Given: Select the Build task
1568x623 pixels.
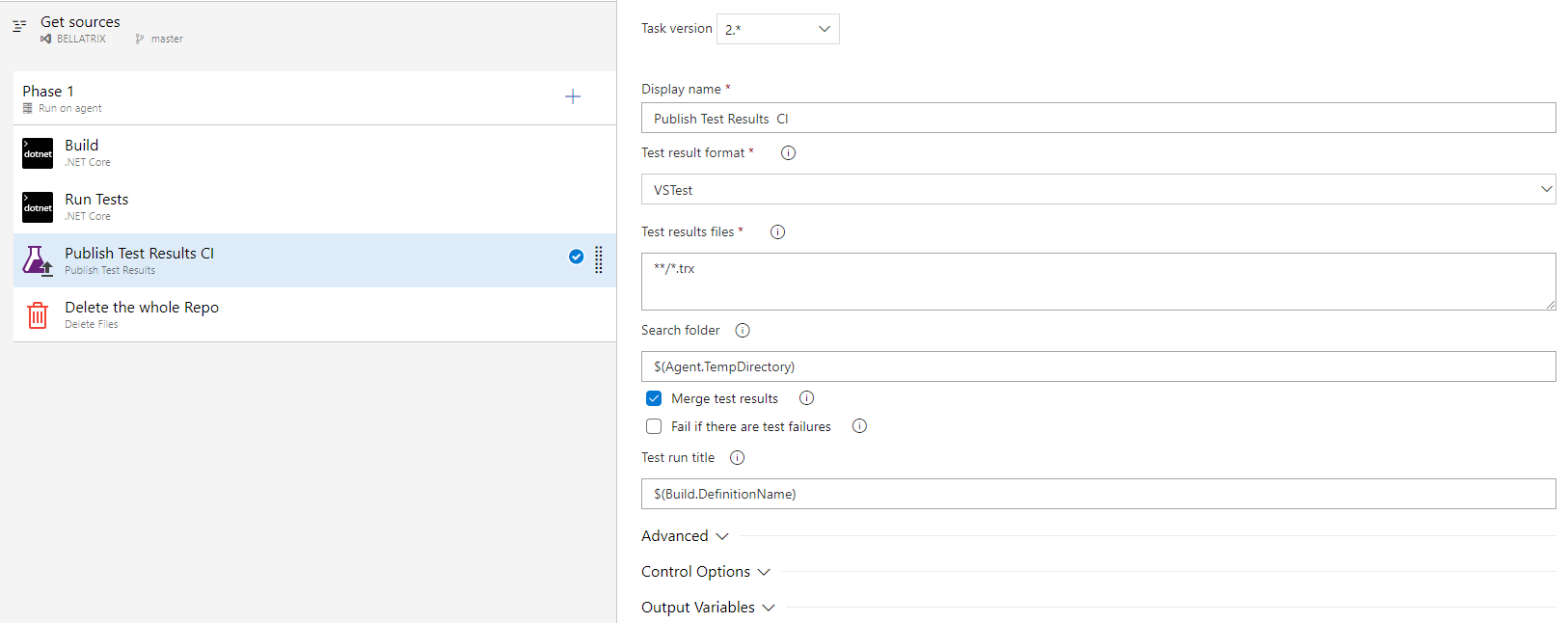Looking at the screenshot, I should click(x=314, y=152).
